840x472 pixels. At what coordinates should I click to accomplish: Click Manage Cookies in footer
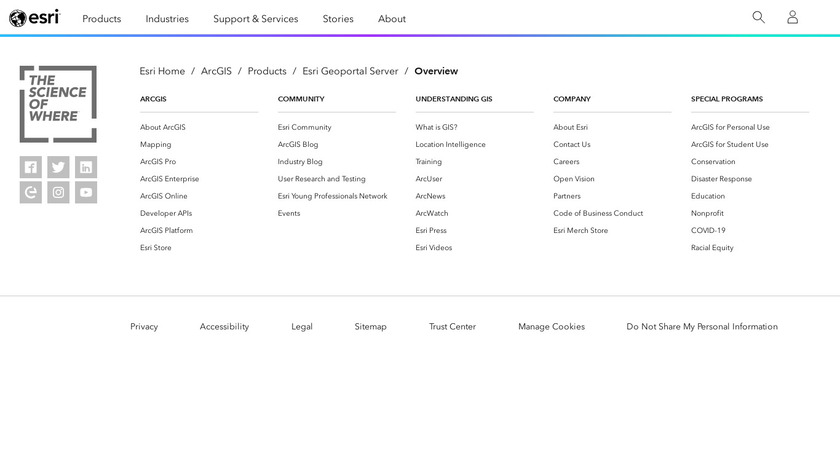tap(551, 327)
